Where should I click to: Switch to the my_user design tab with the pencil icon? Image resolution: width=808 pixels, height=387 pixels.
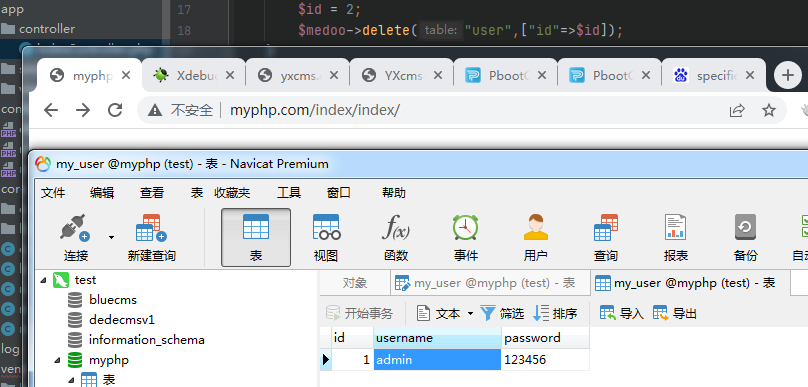[491, 282]
